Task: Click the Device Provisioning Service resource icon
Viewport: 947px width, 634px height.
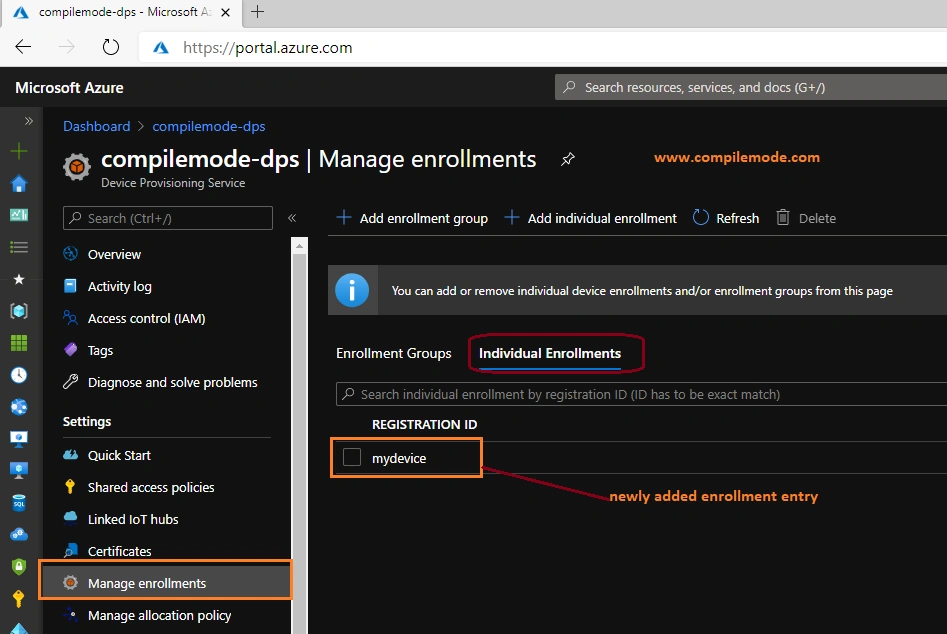Action: pyautogui.click(x=77, y=167)
